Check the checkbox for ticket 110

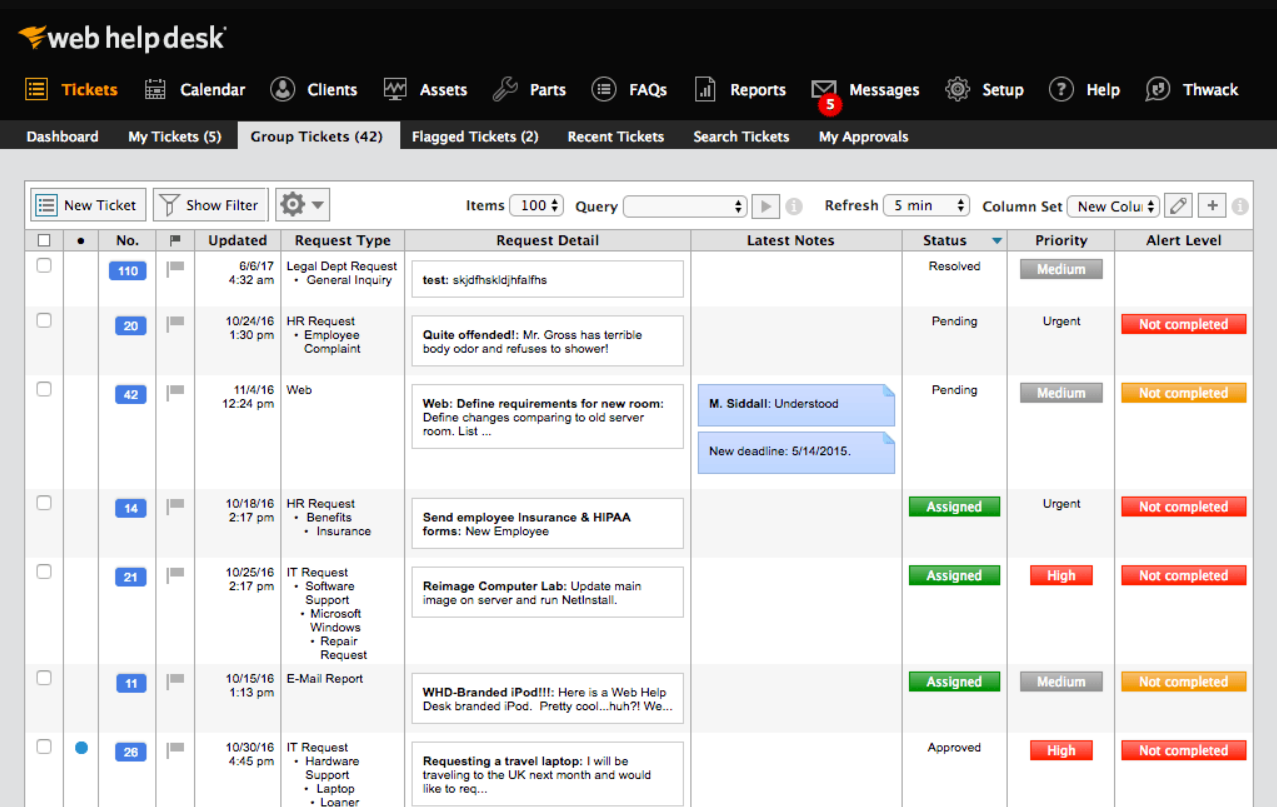[43, 266]
